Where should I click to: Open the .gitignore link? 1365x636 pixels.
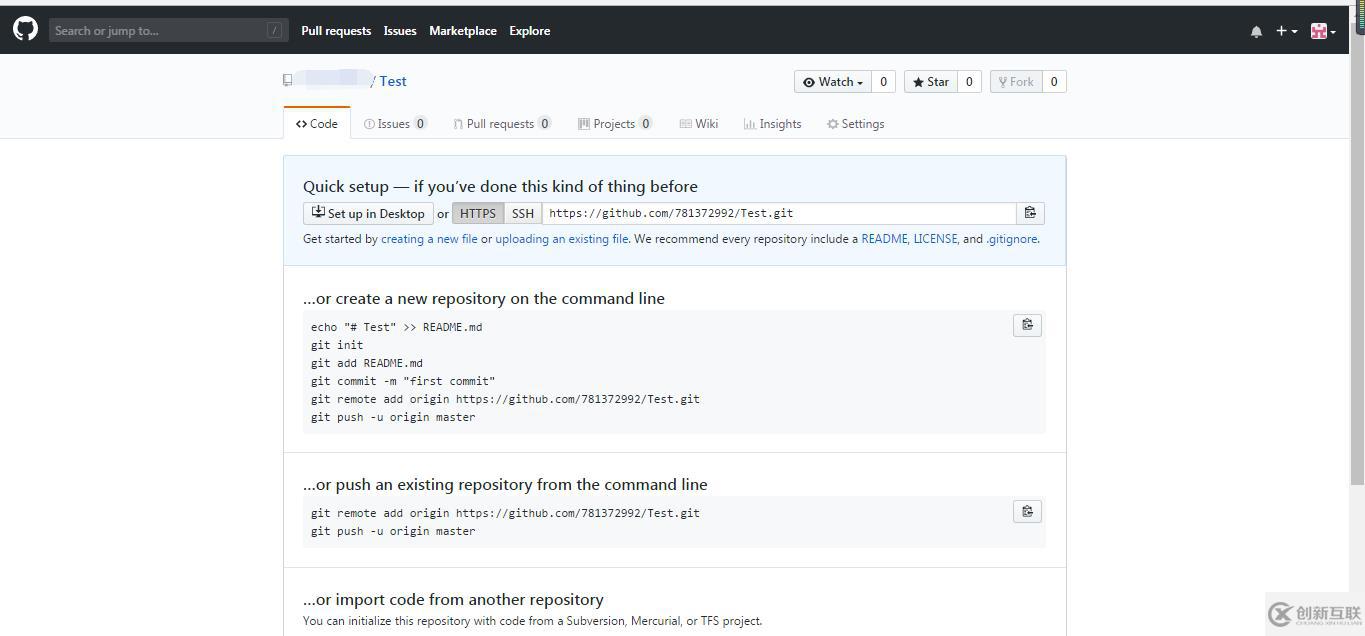click(1012, 239)
